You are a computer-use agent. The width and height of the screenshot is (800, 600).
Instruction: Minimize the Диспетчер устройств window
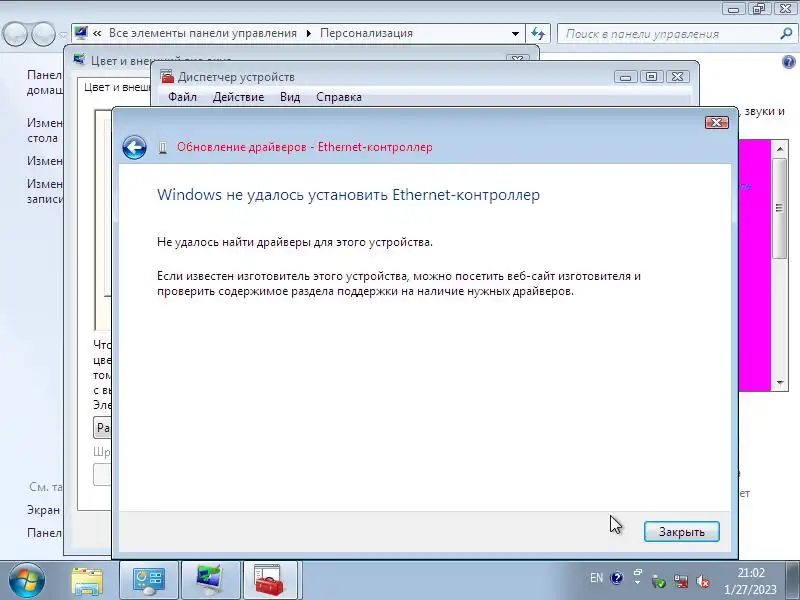626,77
